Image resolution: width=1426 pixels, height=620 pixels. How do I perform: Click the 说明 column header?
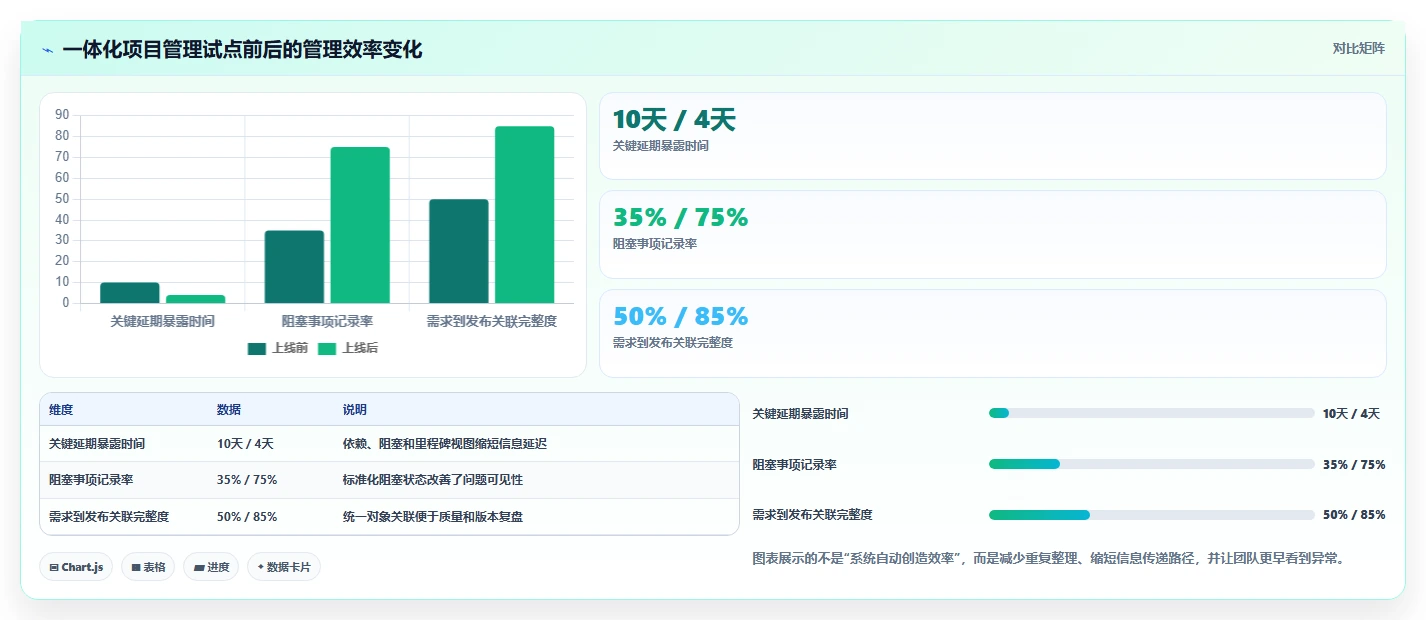(355, 410)
